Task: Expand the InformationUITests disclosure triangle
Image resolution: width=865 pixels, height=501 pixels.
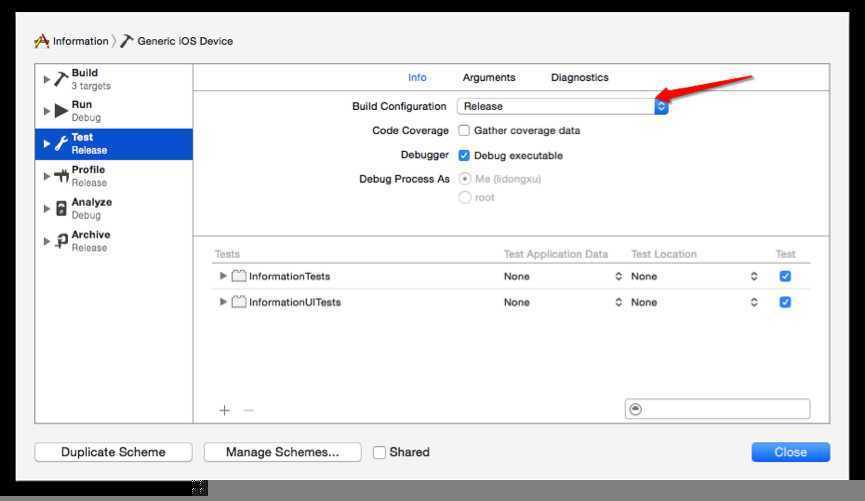Action: point(223,302)
